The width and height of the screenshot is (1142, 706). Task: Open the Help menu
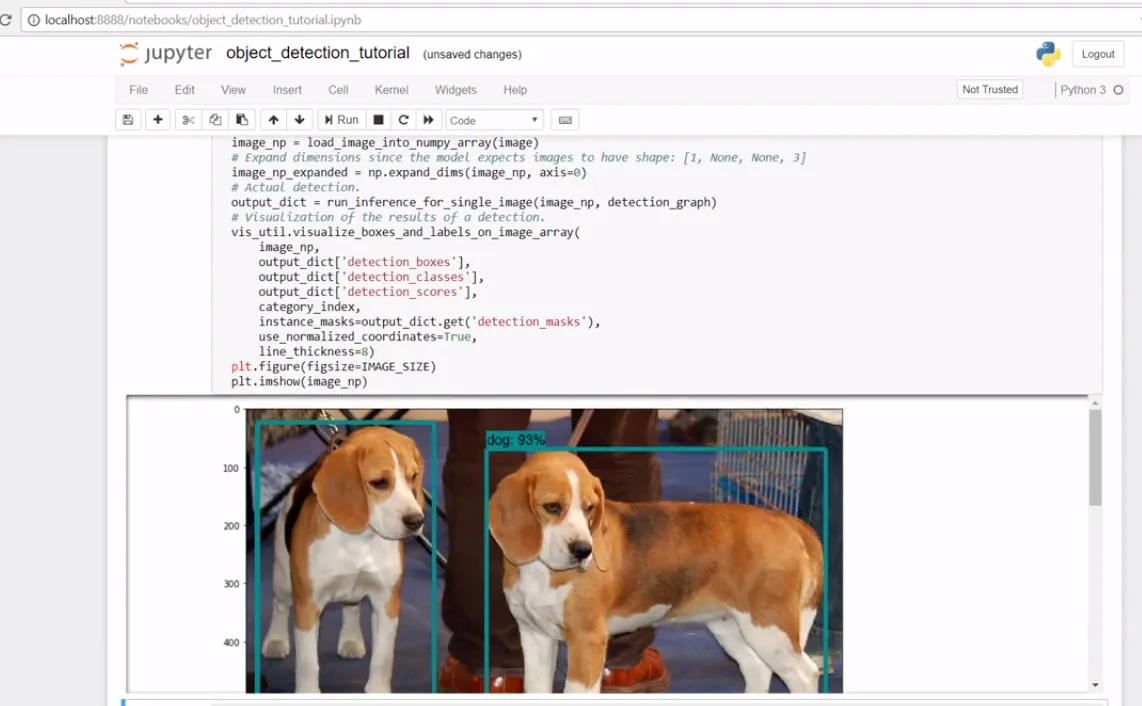[x=515, y=90]
